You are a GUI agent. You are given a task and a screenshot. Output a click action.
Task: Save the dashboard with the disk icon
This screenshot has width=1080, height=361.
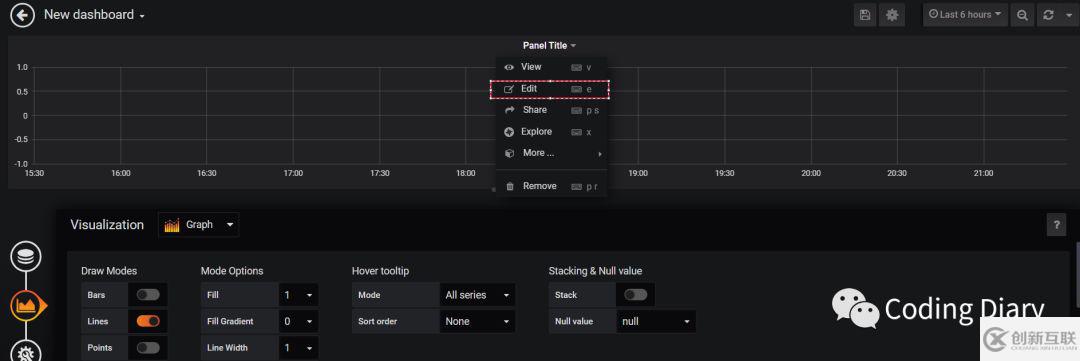tap(865, 14)
